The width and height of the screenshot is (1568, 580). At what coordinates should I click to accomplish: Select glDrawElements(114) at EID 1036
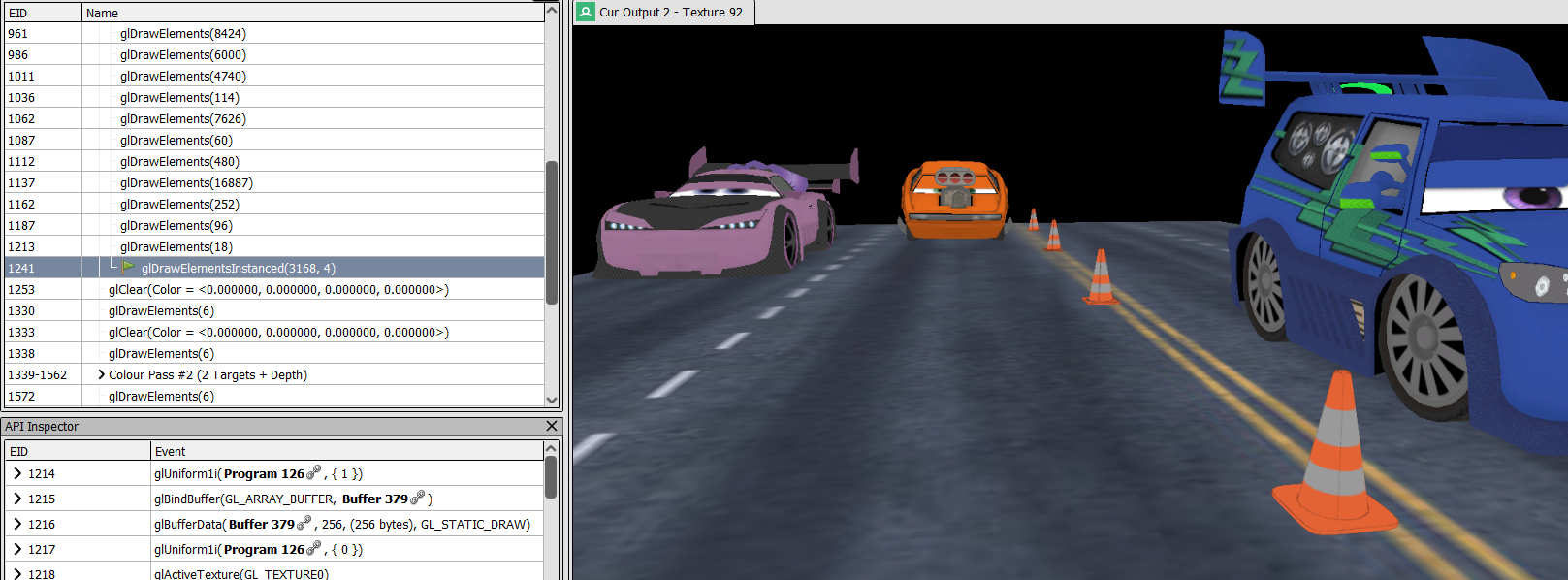(x=179, y=97)
